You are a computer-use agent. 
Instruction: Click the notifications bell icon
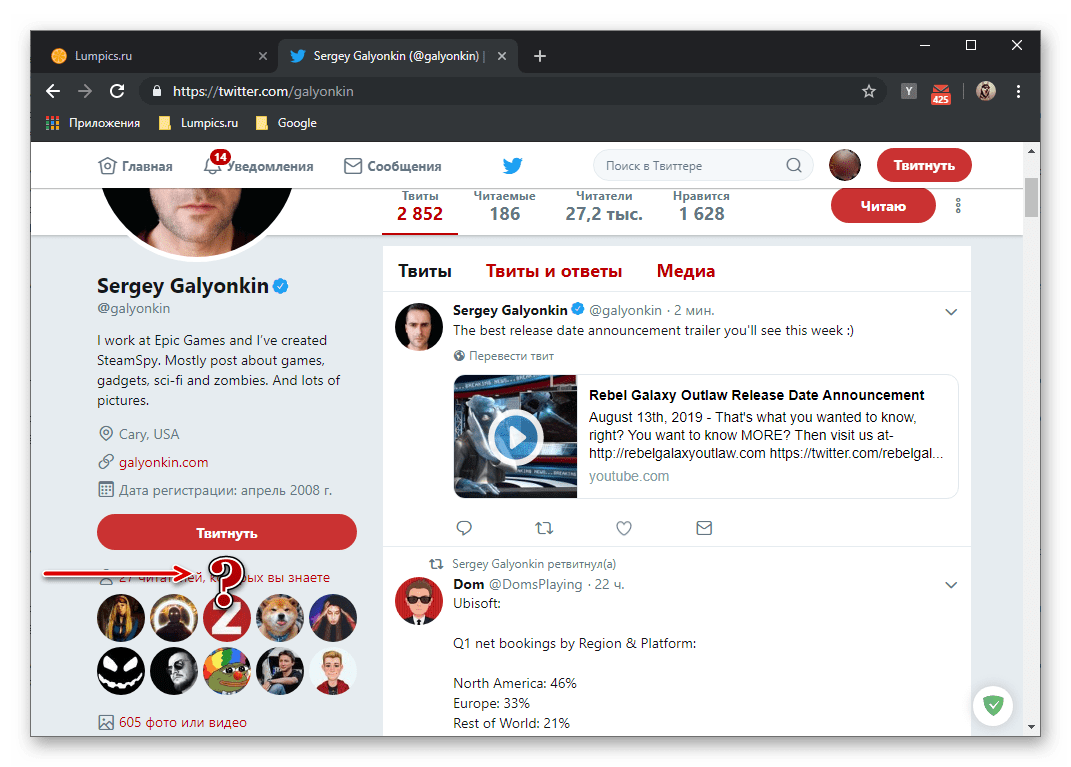[212, 166]
